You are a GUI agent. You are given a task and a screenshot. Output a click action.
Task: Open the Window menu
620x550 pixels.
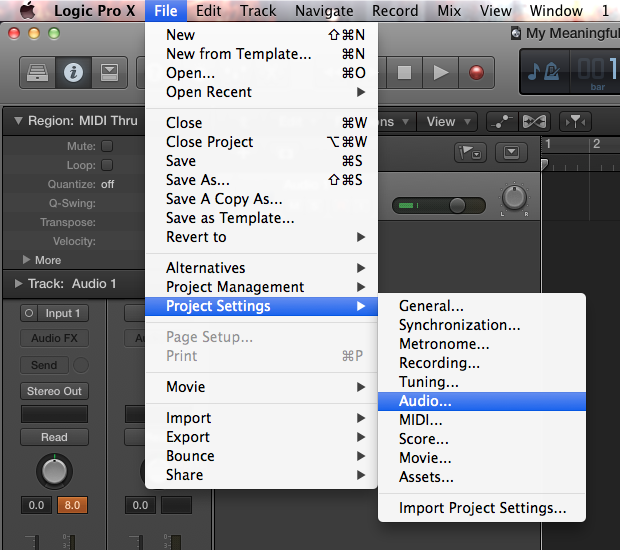click(x=556, y=11)
